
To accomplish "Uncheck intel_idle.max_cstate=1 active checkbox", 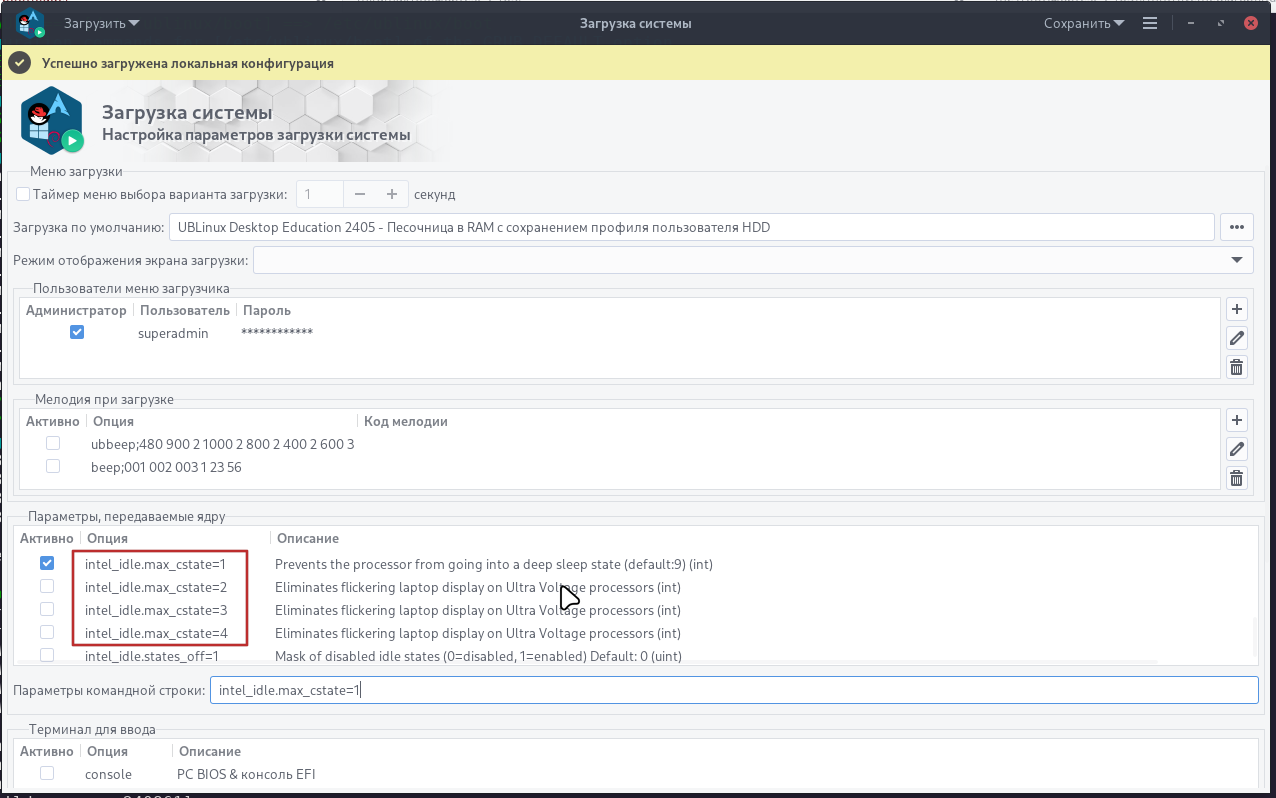I will [47, 563].
